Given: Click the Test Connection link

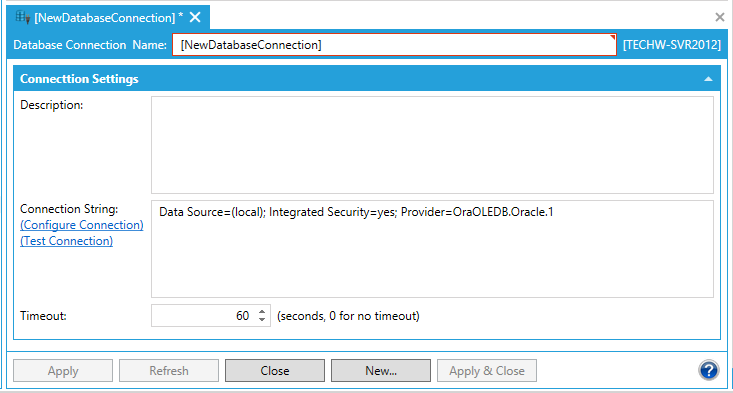Looking at the screenshot, I should click(66, 241).
